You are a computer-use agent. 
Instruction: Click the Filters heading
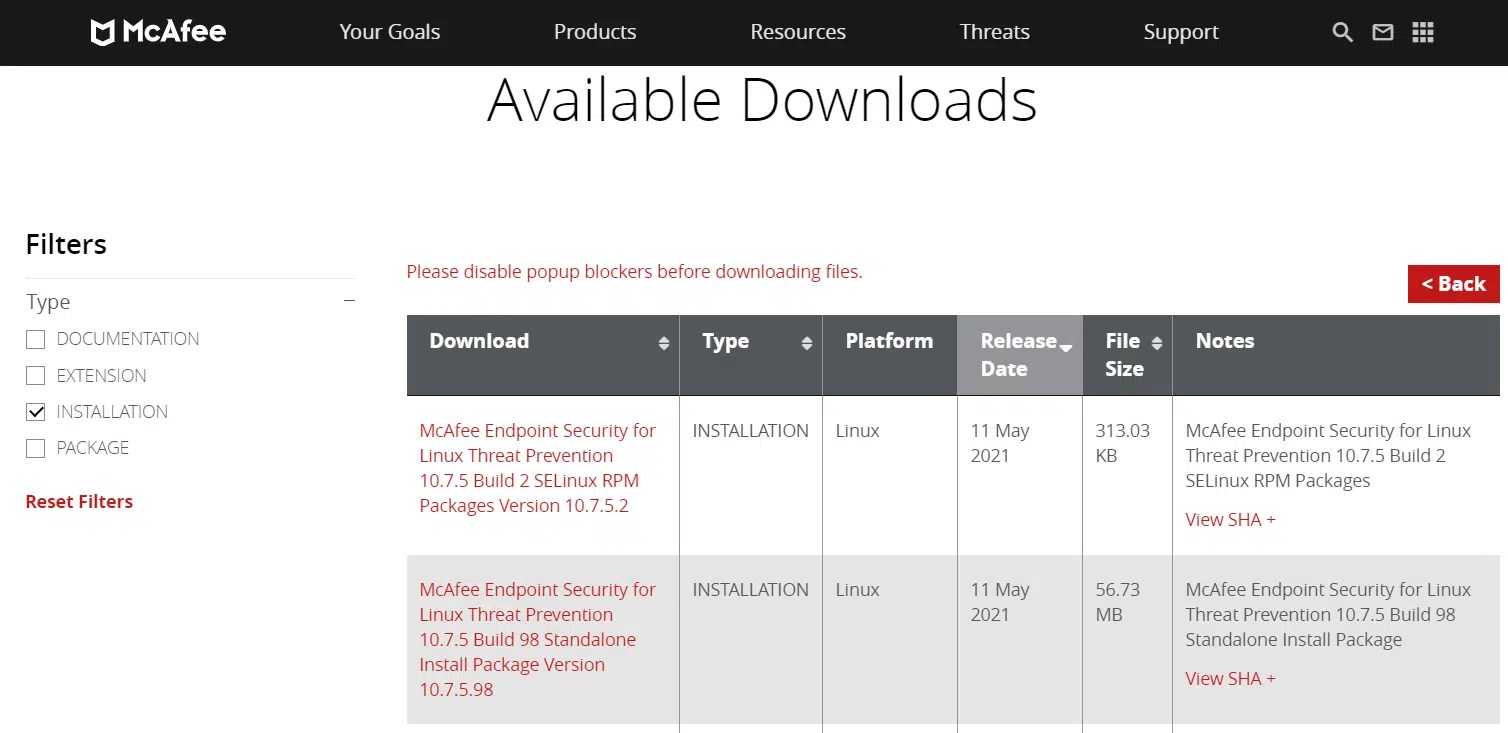click(x=66, y=244)
